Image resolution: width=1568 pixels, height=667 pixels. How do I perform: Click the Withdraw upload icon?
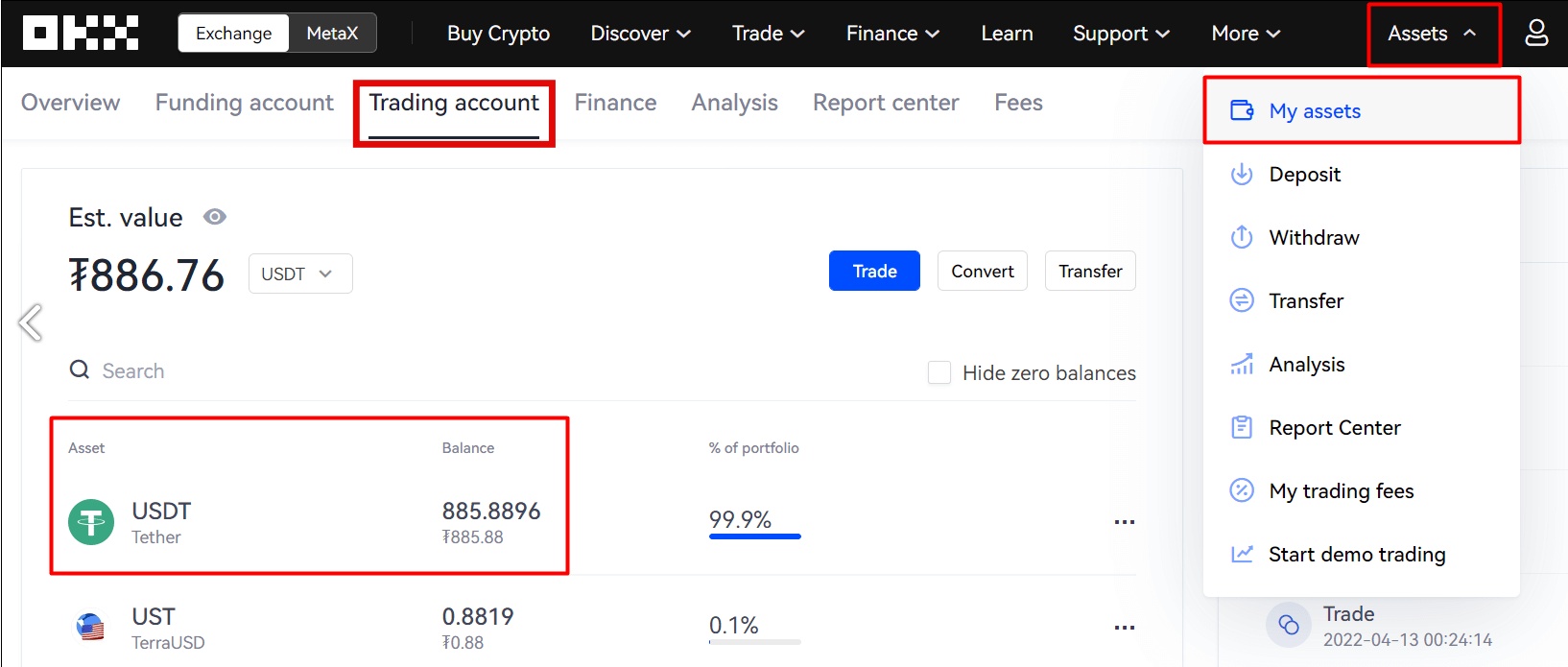(1242, 237)
